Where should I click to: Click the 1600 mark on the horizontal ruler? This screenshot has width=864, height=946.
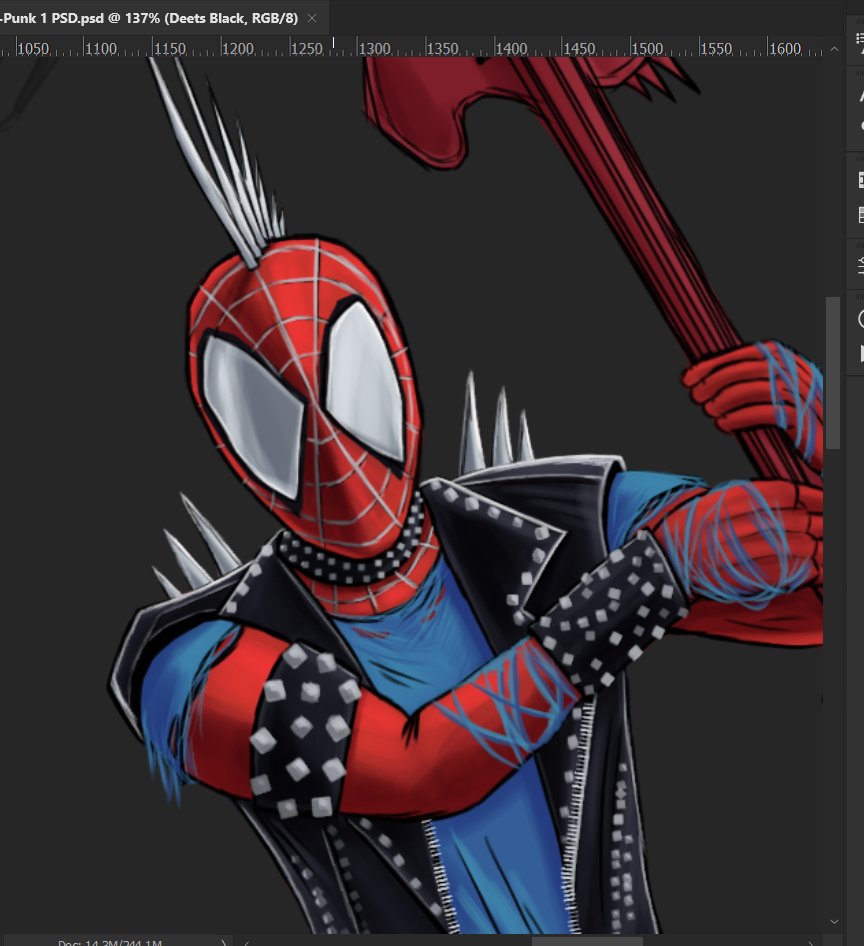coord(784,48)
